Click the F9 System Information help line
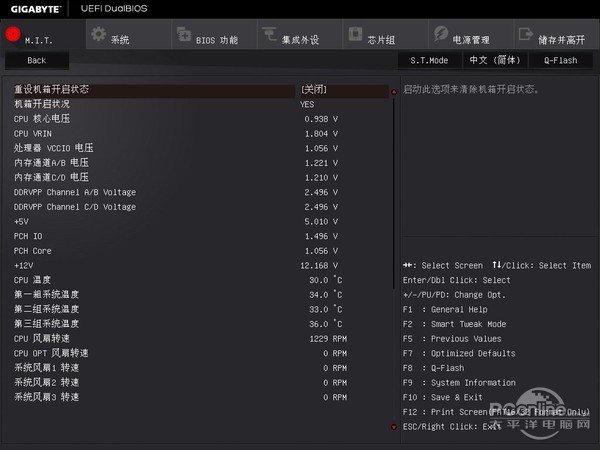The height and width of the screenshot is (450, 600). 459,383
